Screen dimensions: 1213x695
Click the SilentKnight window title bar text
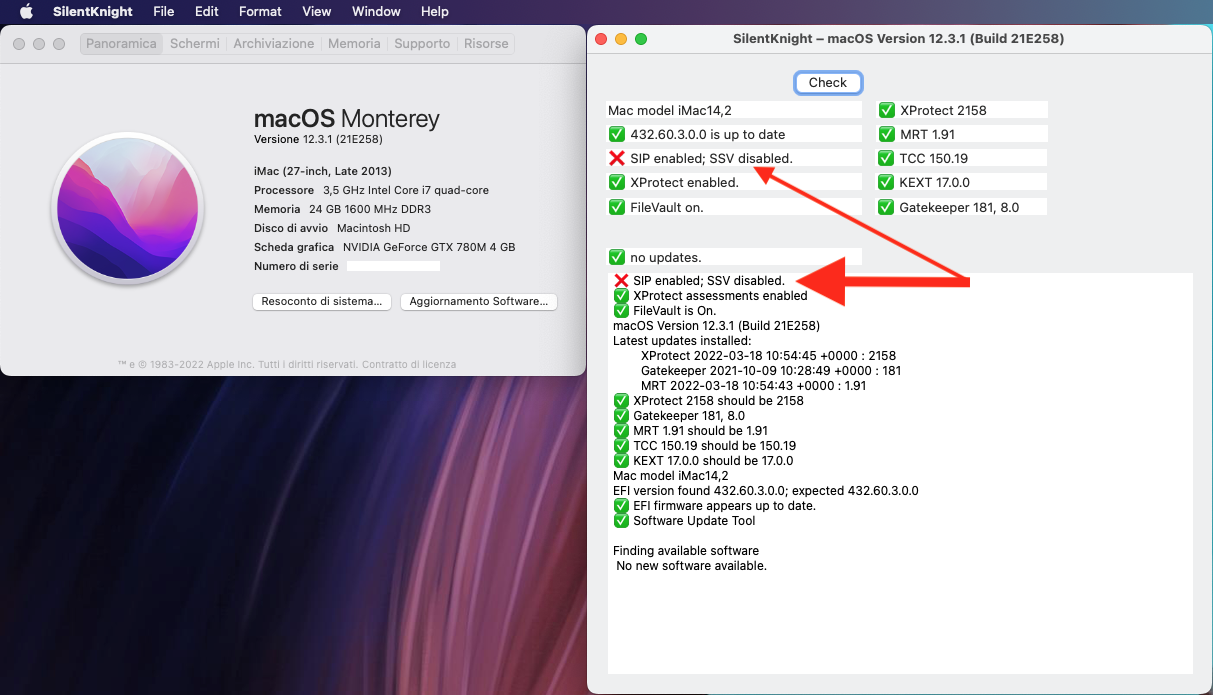[x=898, y=39]
